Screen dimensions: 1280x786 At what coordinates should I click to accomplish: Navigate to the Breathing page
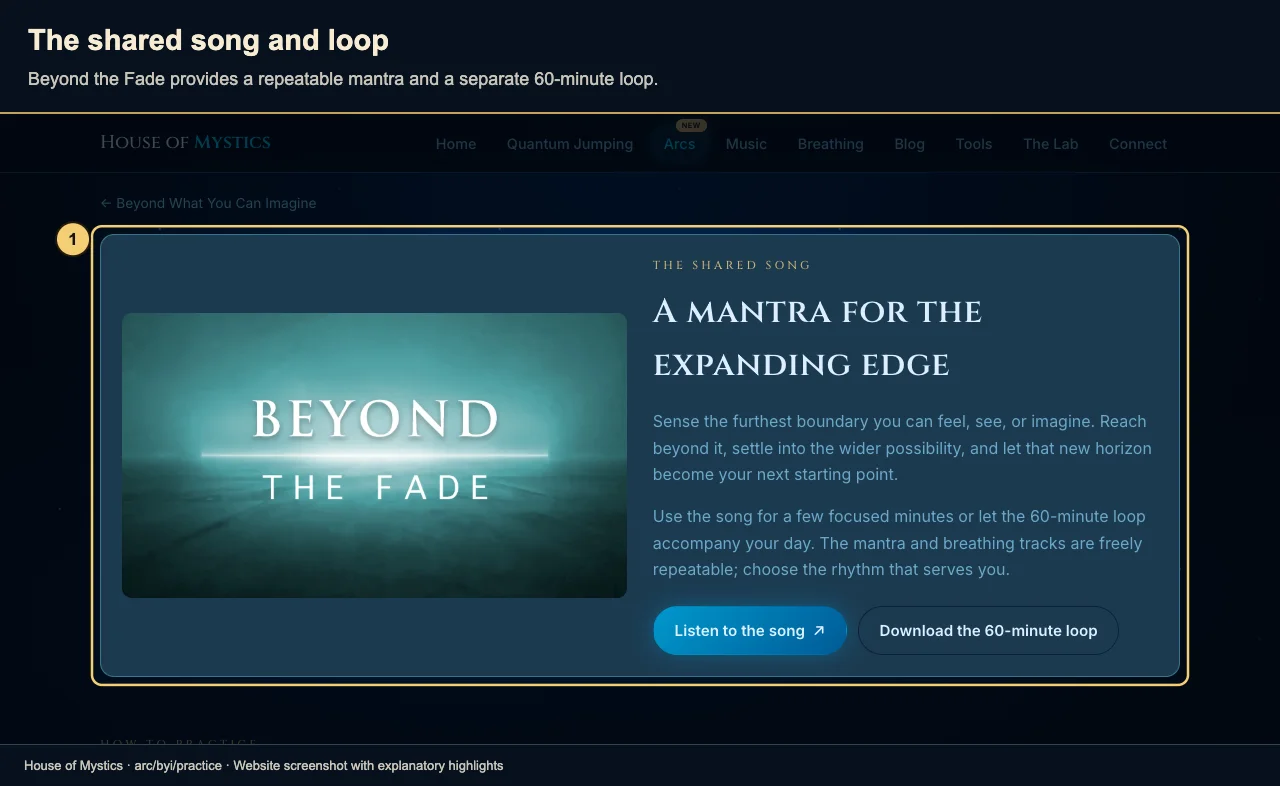830,144
